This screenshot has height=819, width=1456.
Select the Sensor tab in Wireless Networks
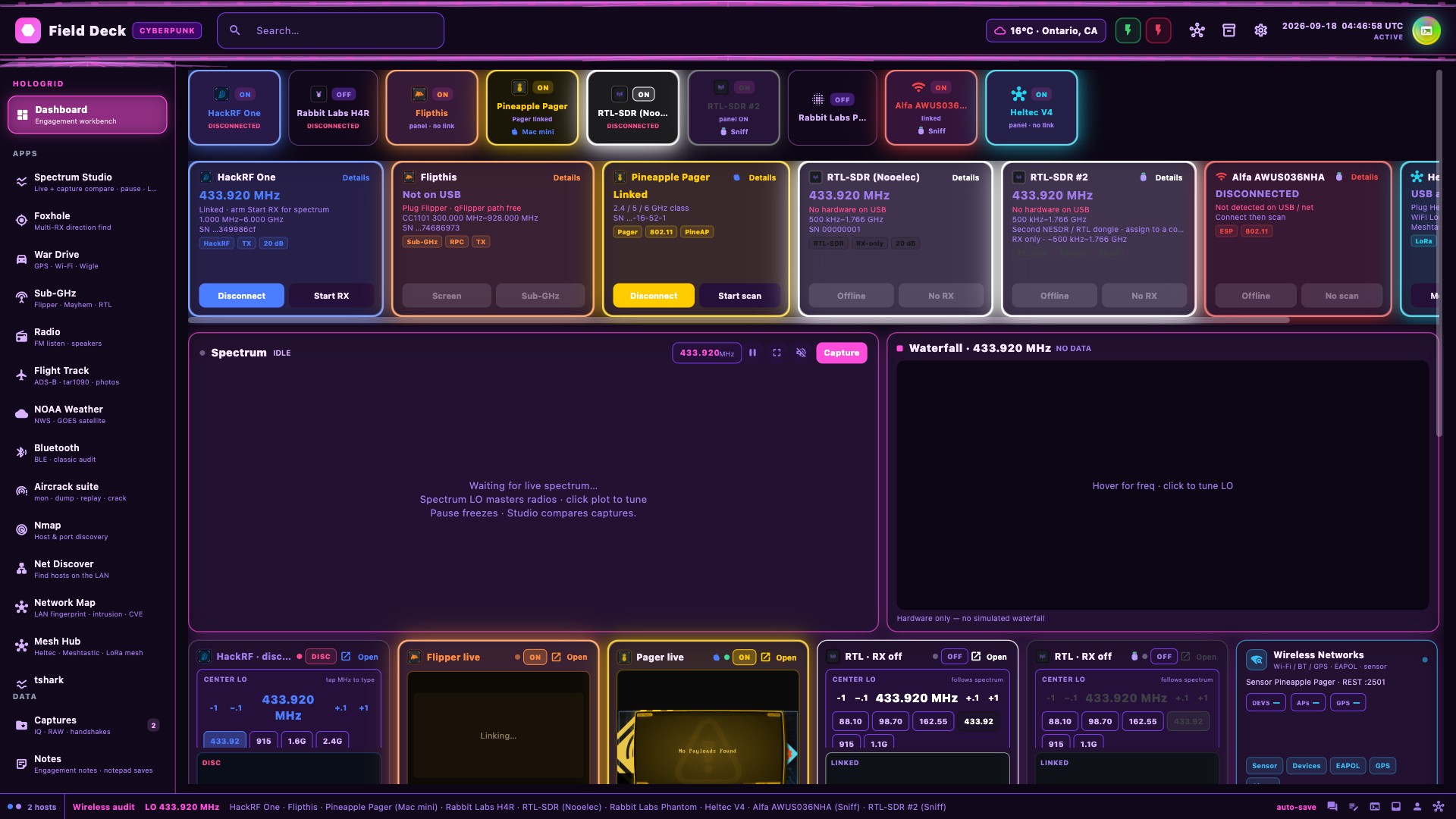(x=1264, y=766)
